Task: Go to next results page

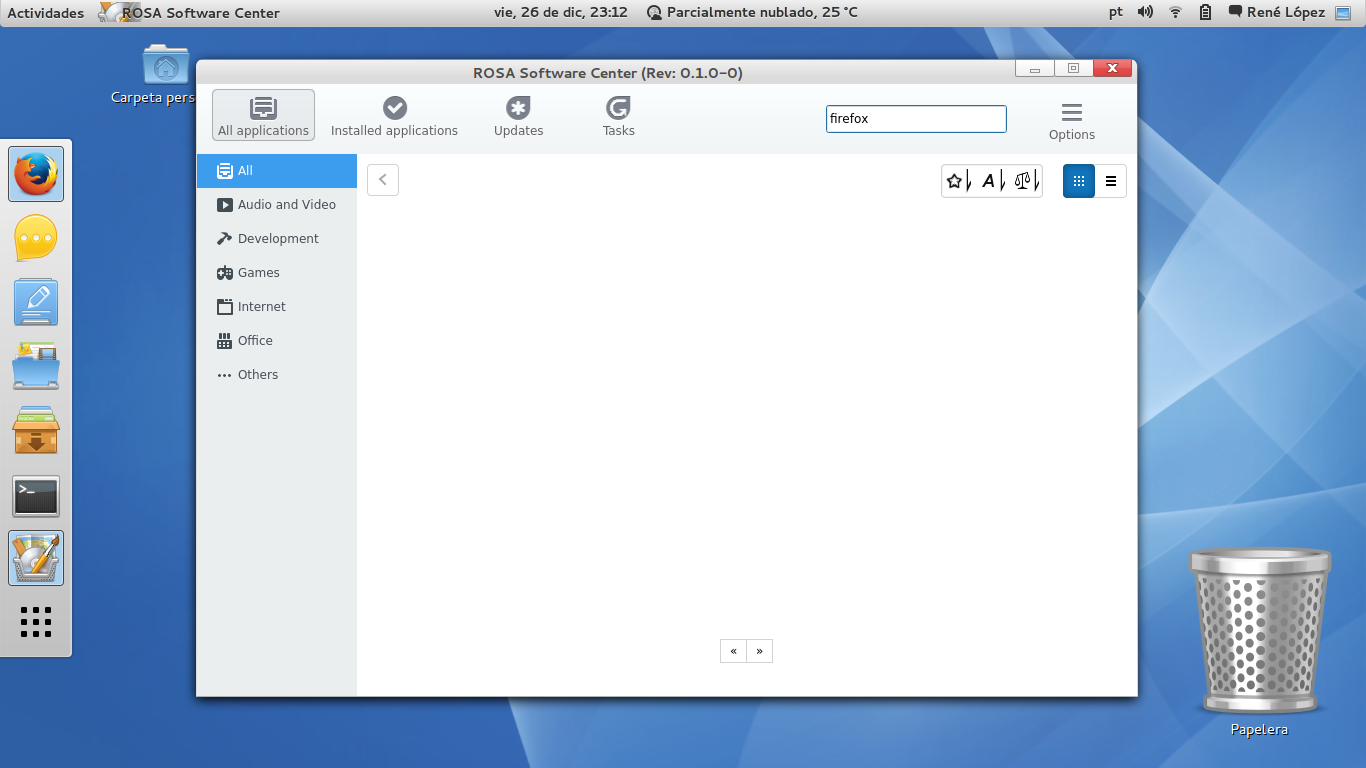Action: [760, 651]
